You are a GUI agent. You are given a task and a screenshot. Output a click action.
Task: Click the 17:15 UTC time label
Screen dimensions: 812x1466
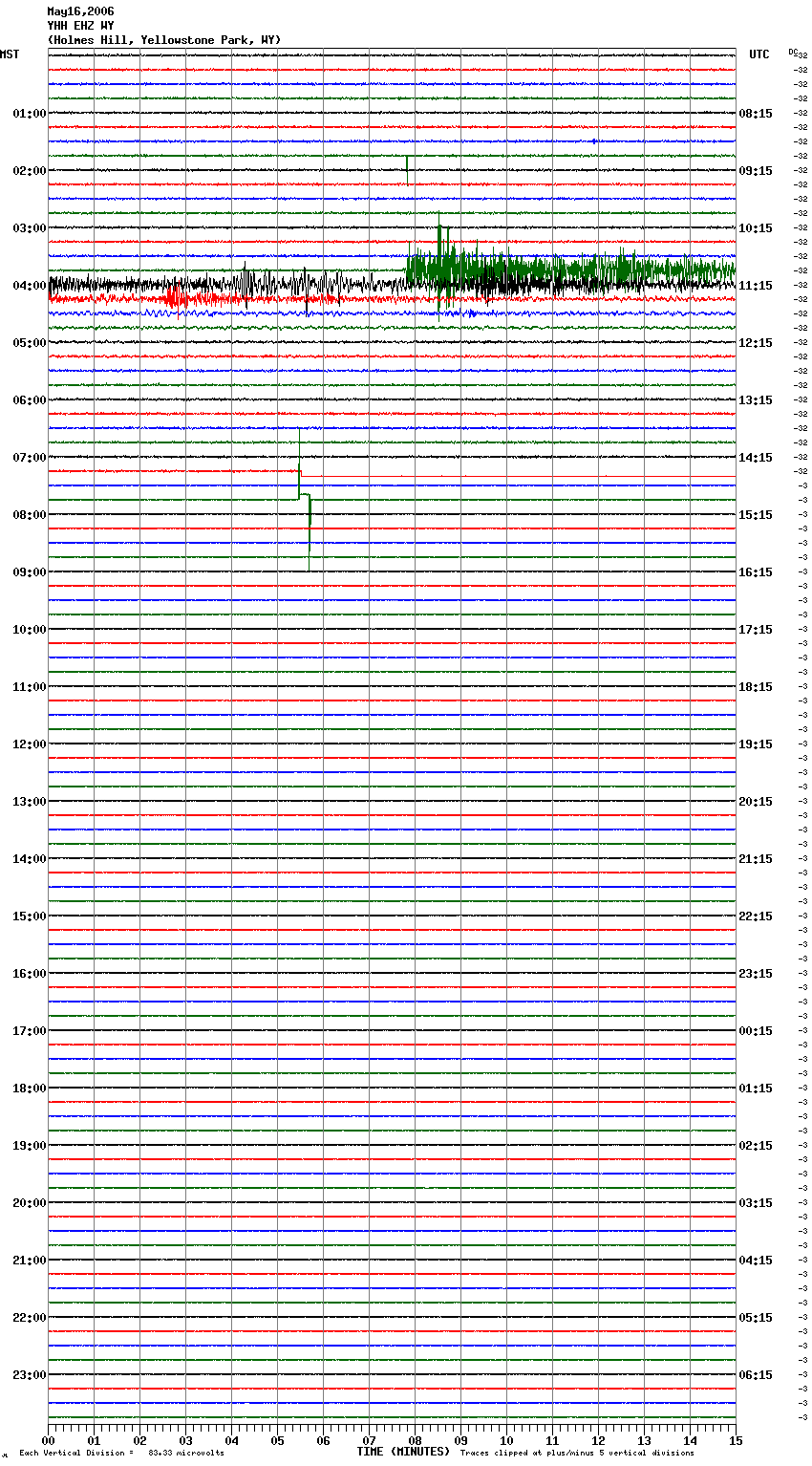click(756, 630)
